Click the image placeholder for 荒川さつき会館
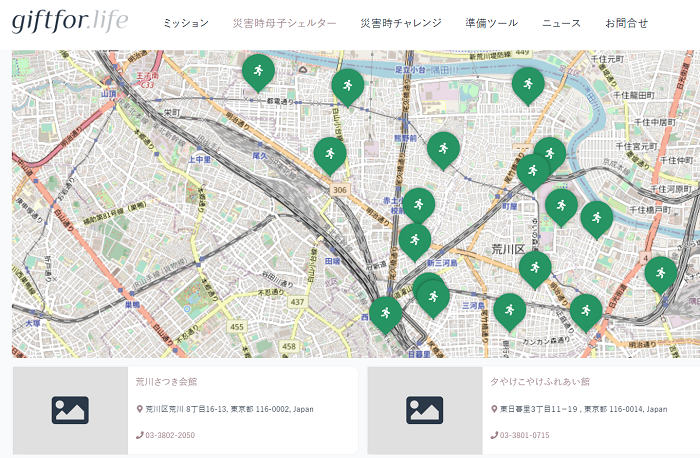This screenshot has width=700, height=458. tap(70, 410)
